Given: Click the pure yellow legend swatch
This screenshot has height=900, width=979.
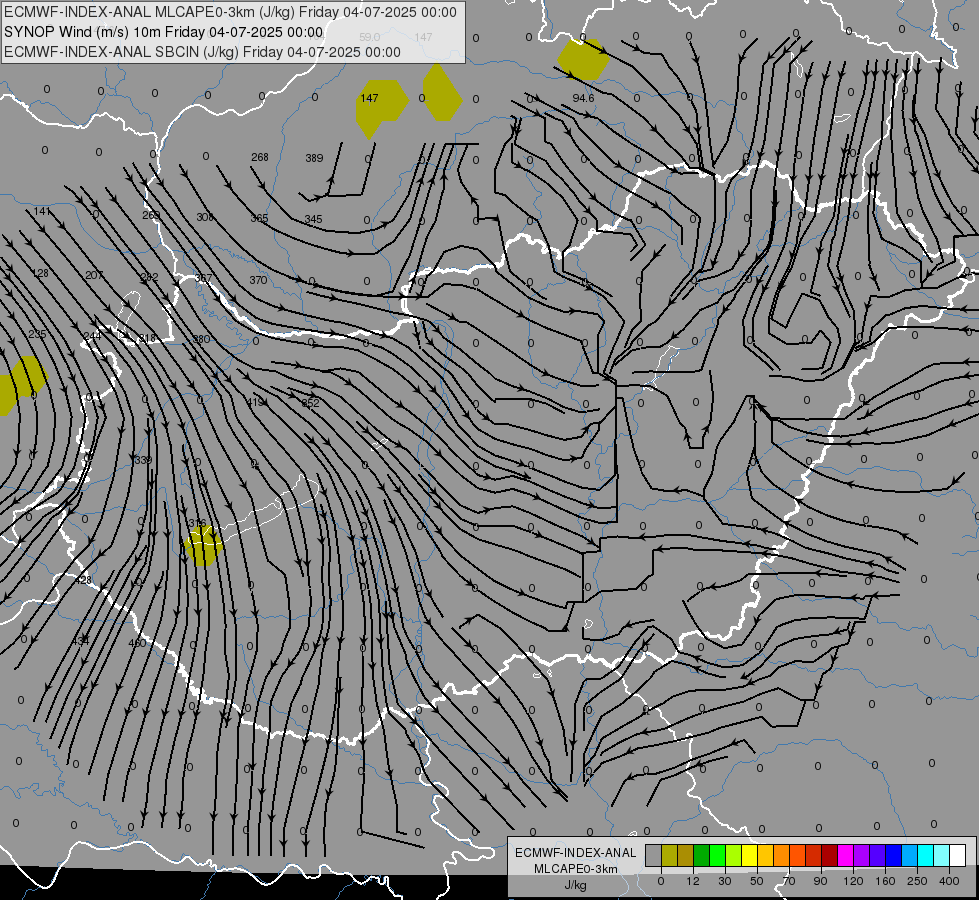Looking at the screenshot, I should (749, 856).
